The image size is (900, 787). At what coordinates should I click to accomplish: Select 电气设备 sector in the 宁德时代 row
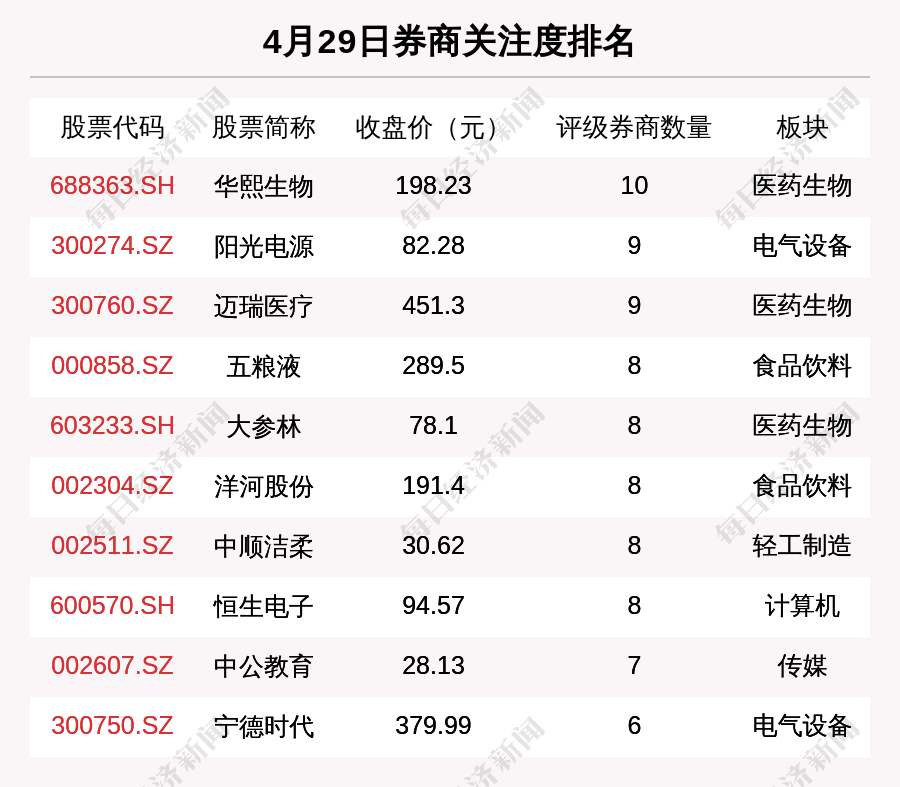pos(802,727)
